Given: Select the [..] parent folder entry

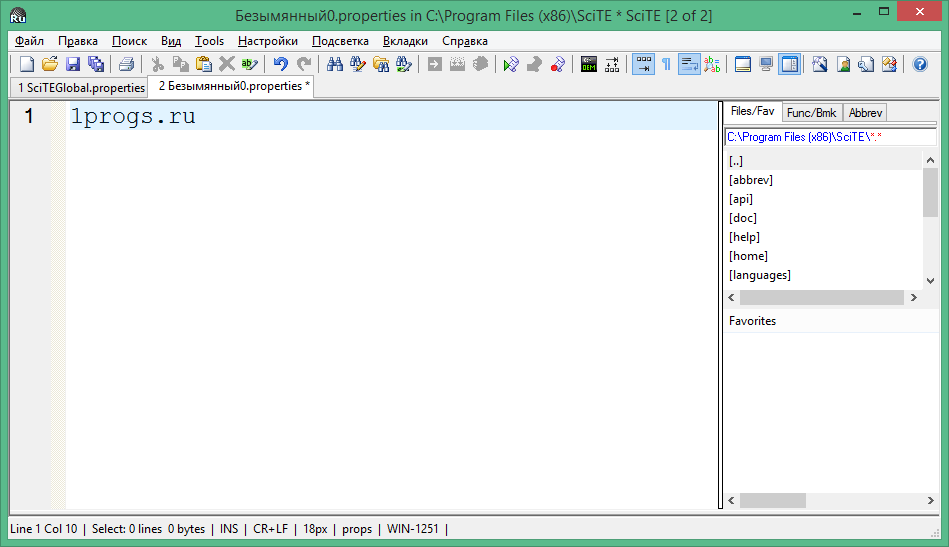Looking at the screenshot, I should click(x=824, y=161).
